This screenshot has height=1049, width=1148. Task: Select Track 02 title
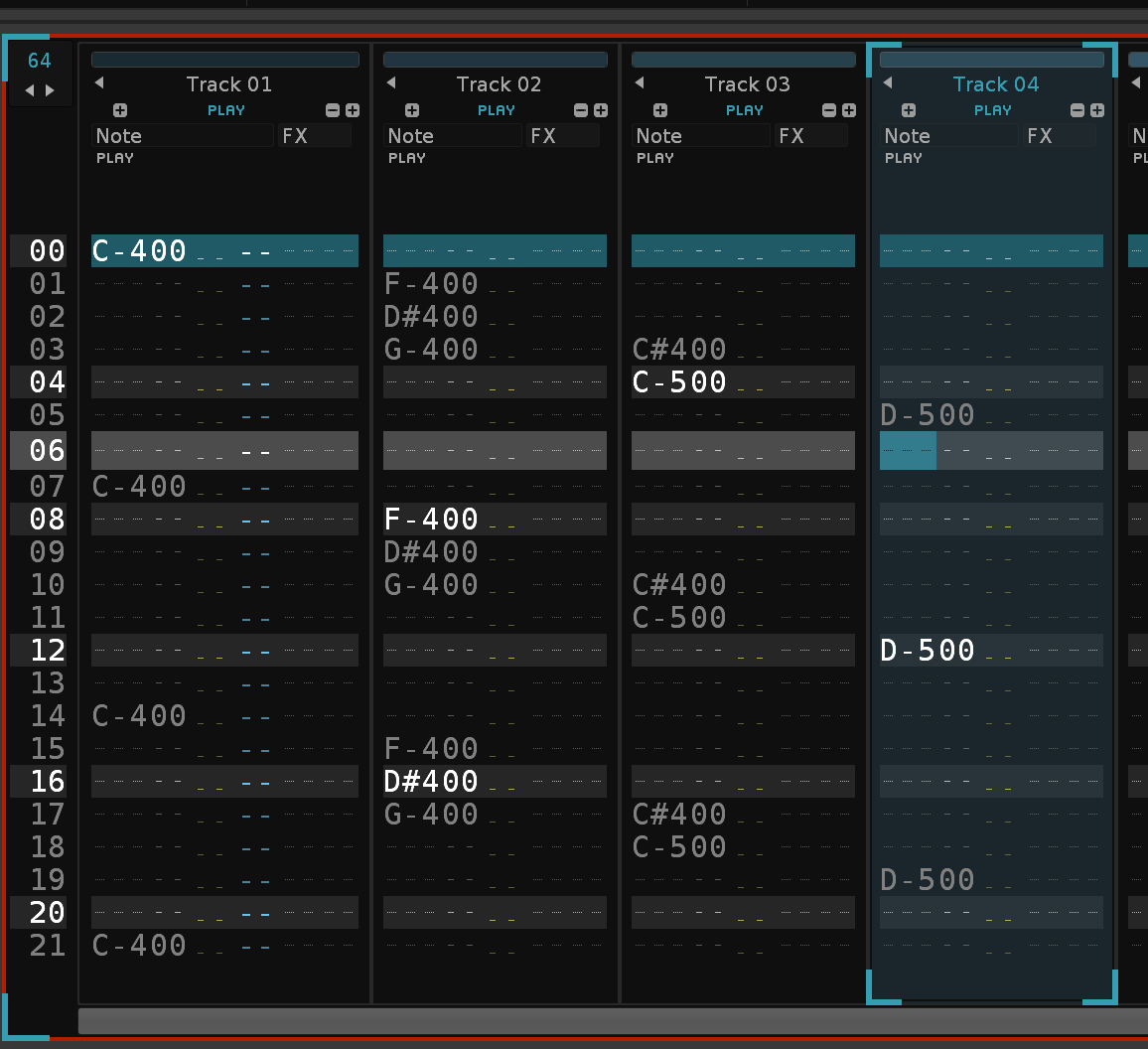[500, 84]
